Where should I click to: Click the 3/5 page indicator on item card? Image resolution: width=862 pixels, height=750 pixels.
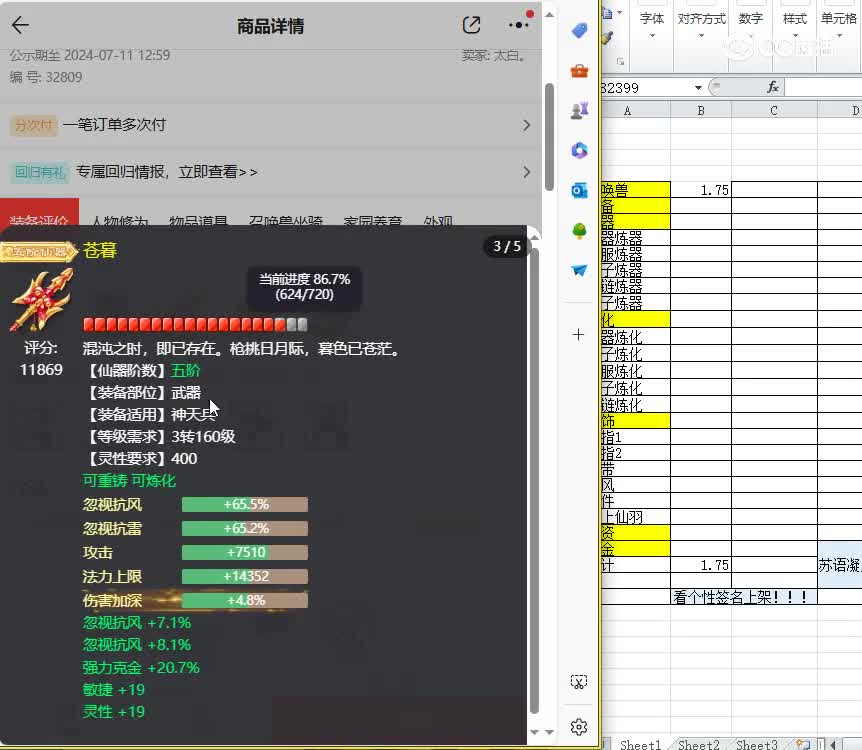click(506, 246)
